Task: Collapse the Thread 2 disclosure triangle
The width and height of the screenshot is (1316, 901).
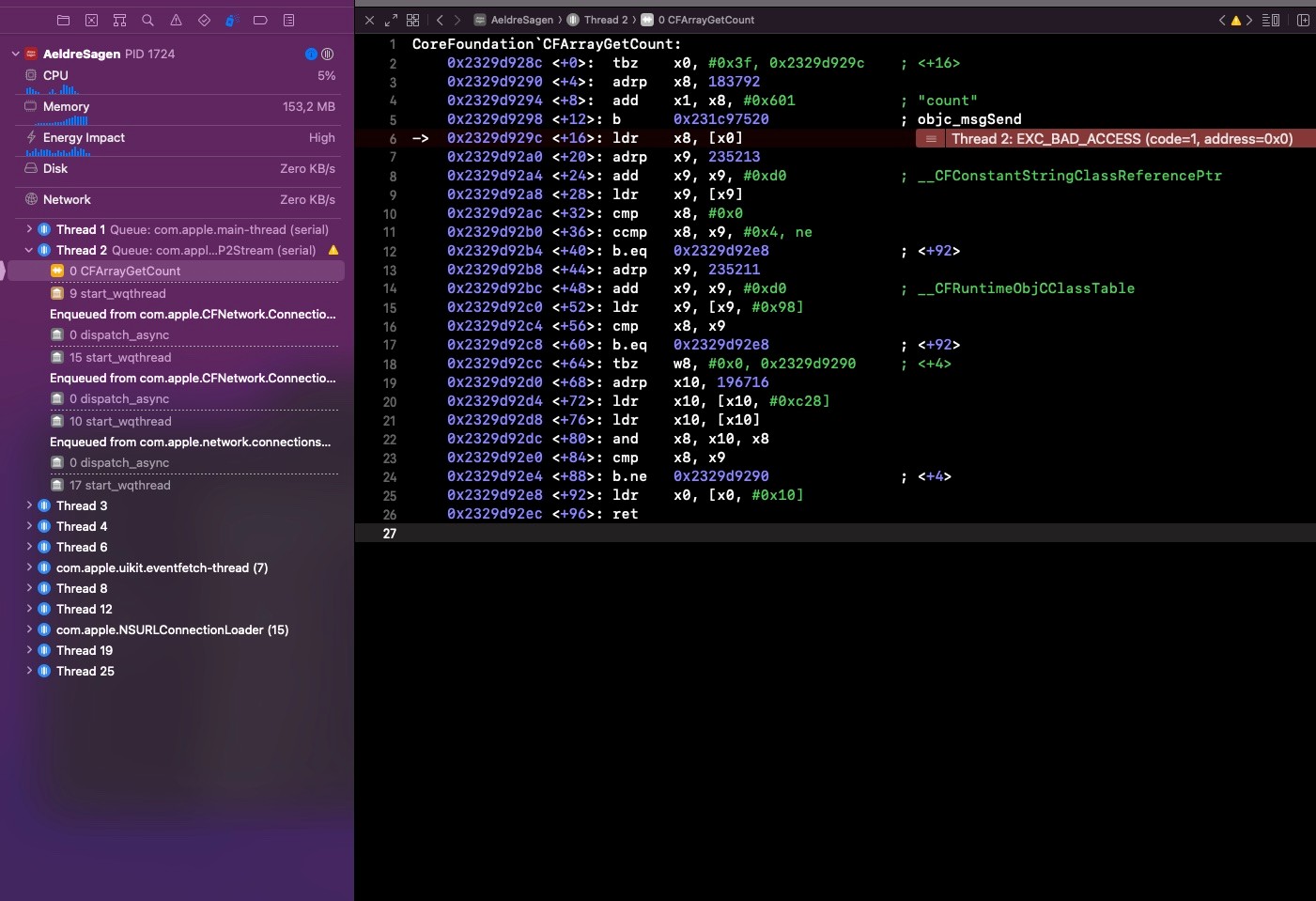Action: [29, 250]
